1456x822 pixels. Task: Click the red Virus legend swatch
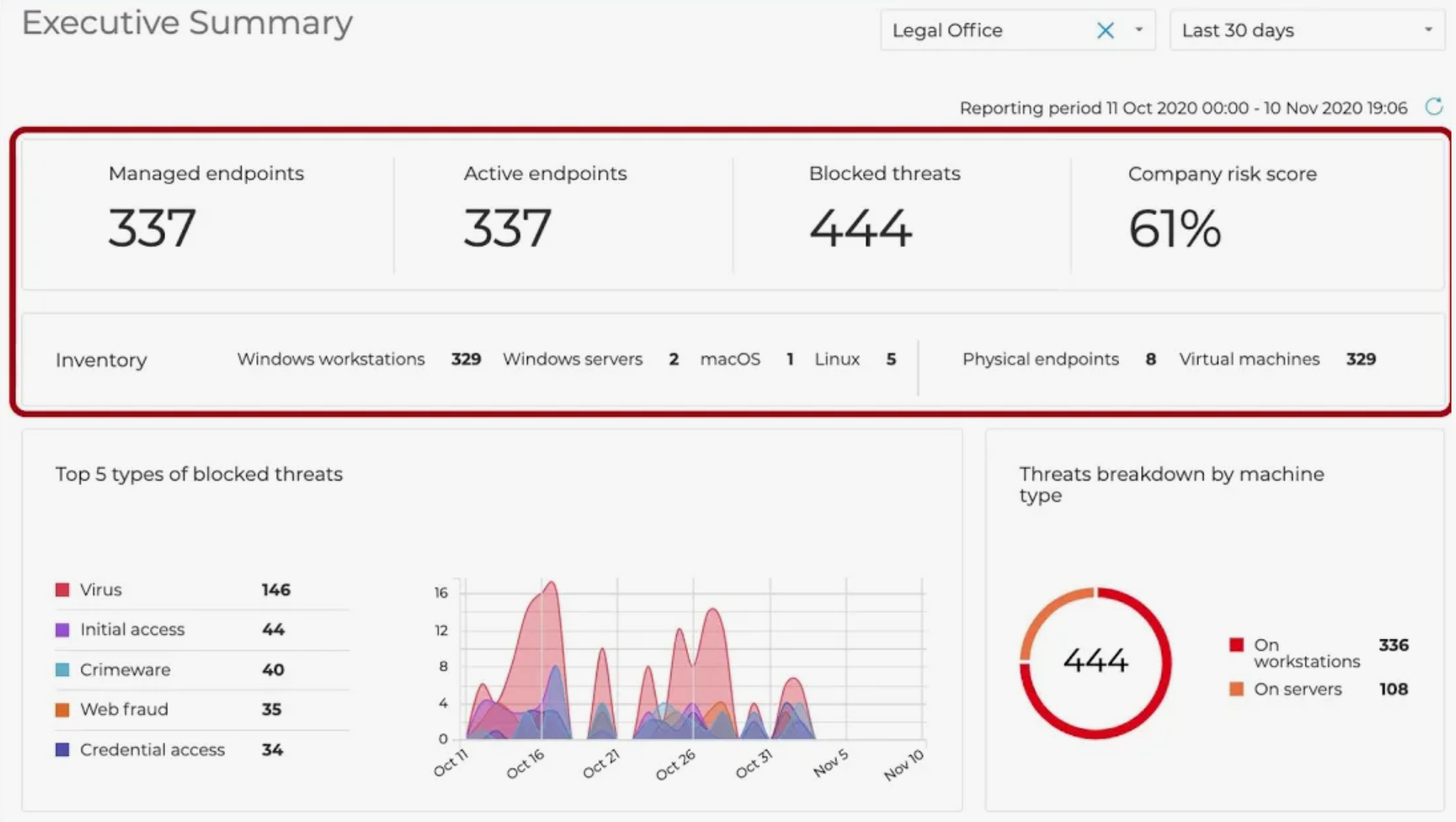coord(62,590)
